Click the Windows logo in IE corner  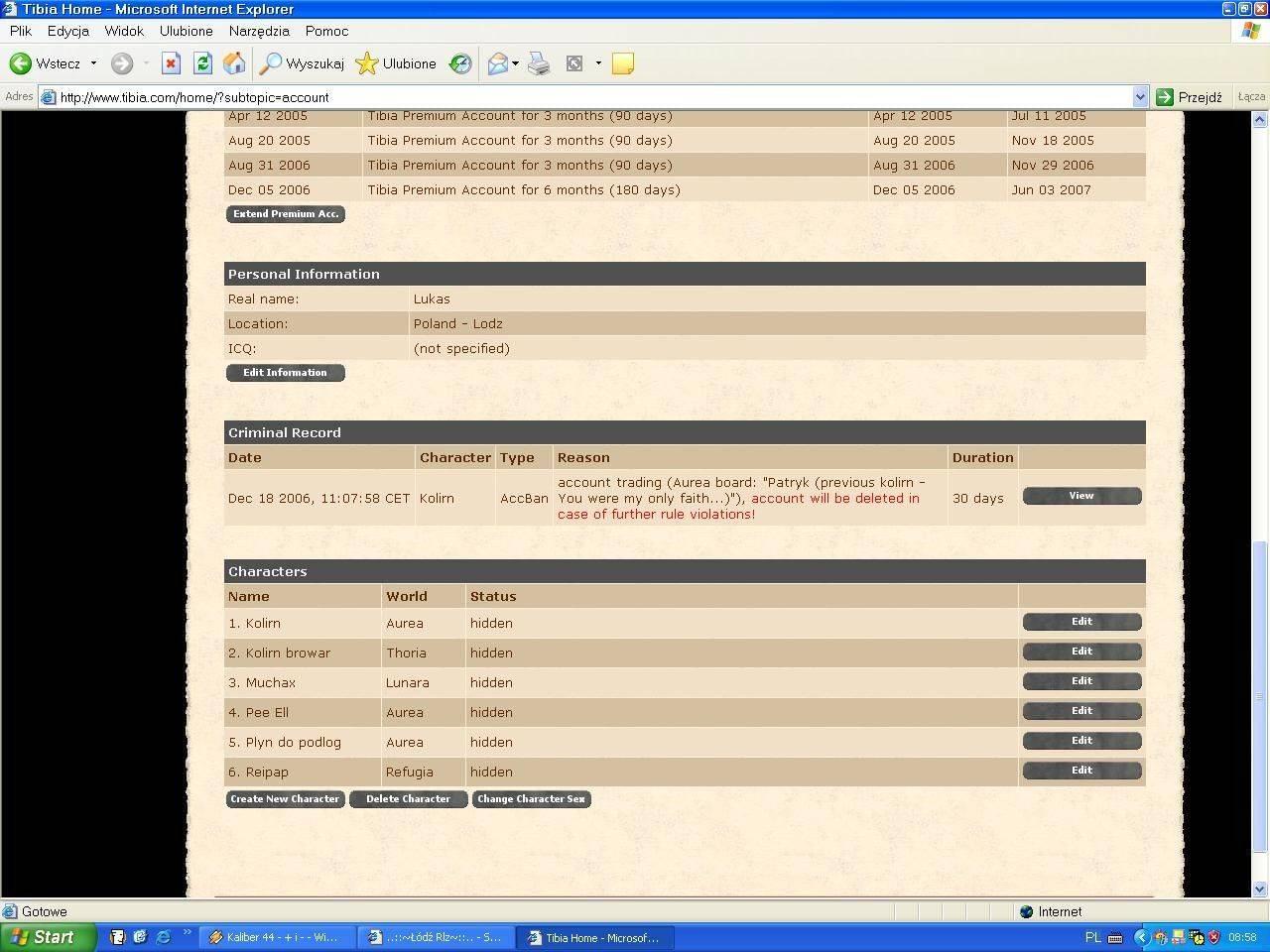[x=1251, y=31]
